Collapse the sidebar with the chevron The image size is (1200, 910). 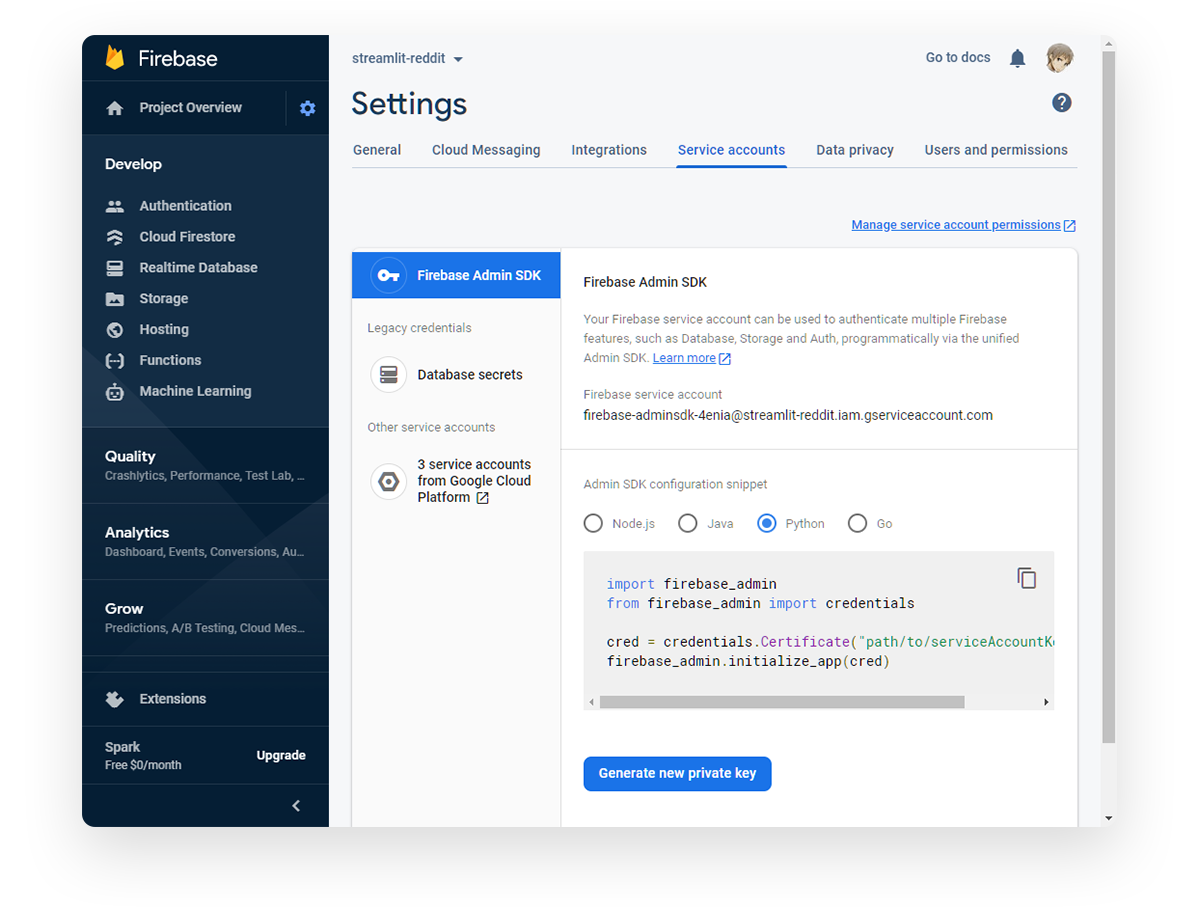(296, 806)
